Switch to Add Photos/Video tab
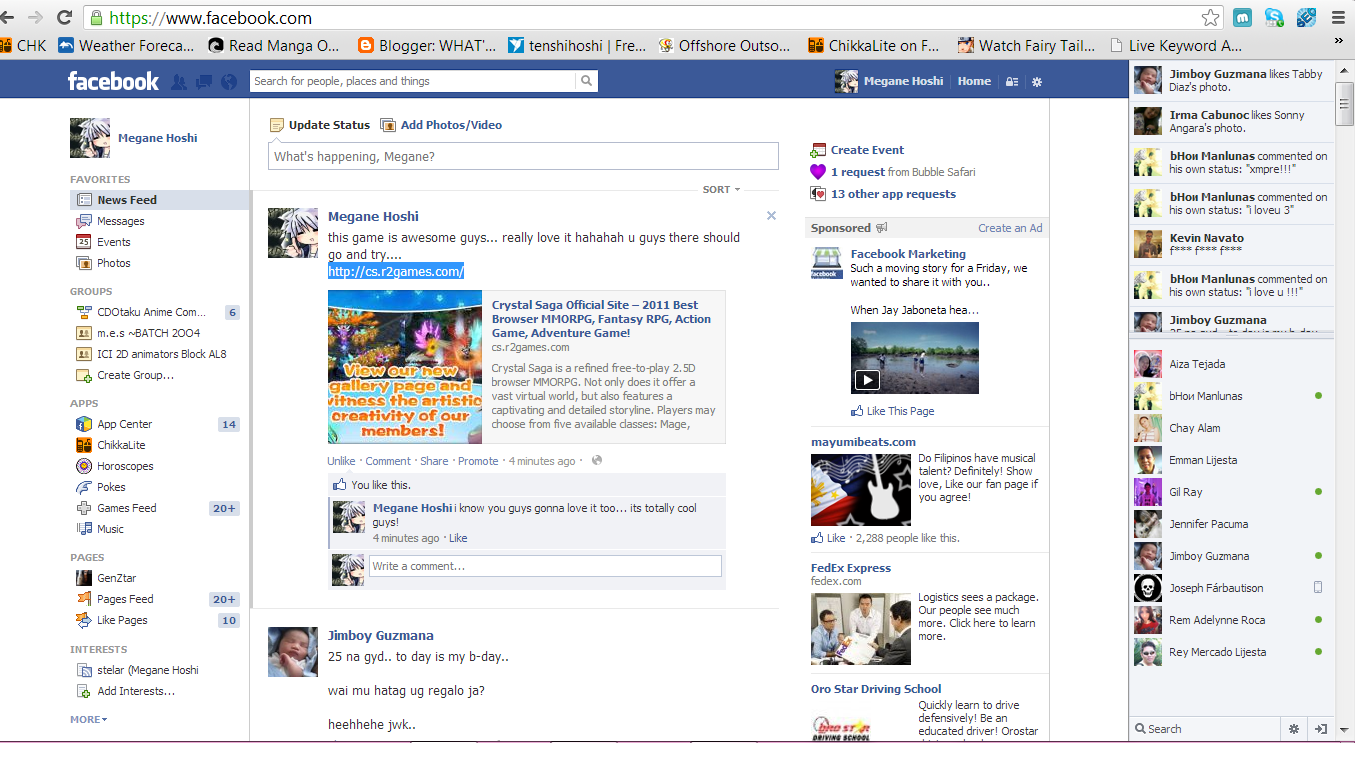This screenshot has width=1366, height=768. [450, 125]
